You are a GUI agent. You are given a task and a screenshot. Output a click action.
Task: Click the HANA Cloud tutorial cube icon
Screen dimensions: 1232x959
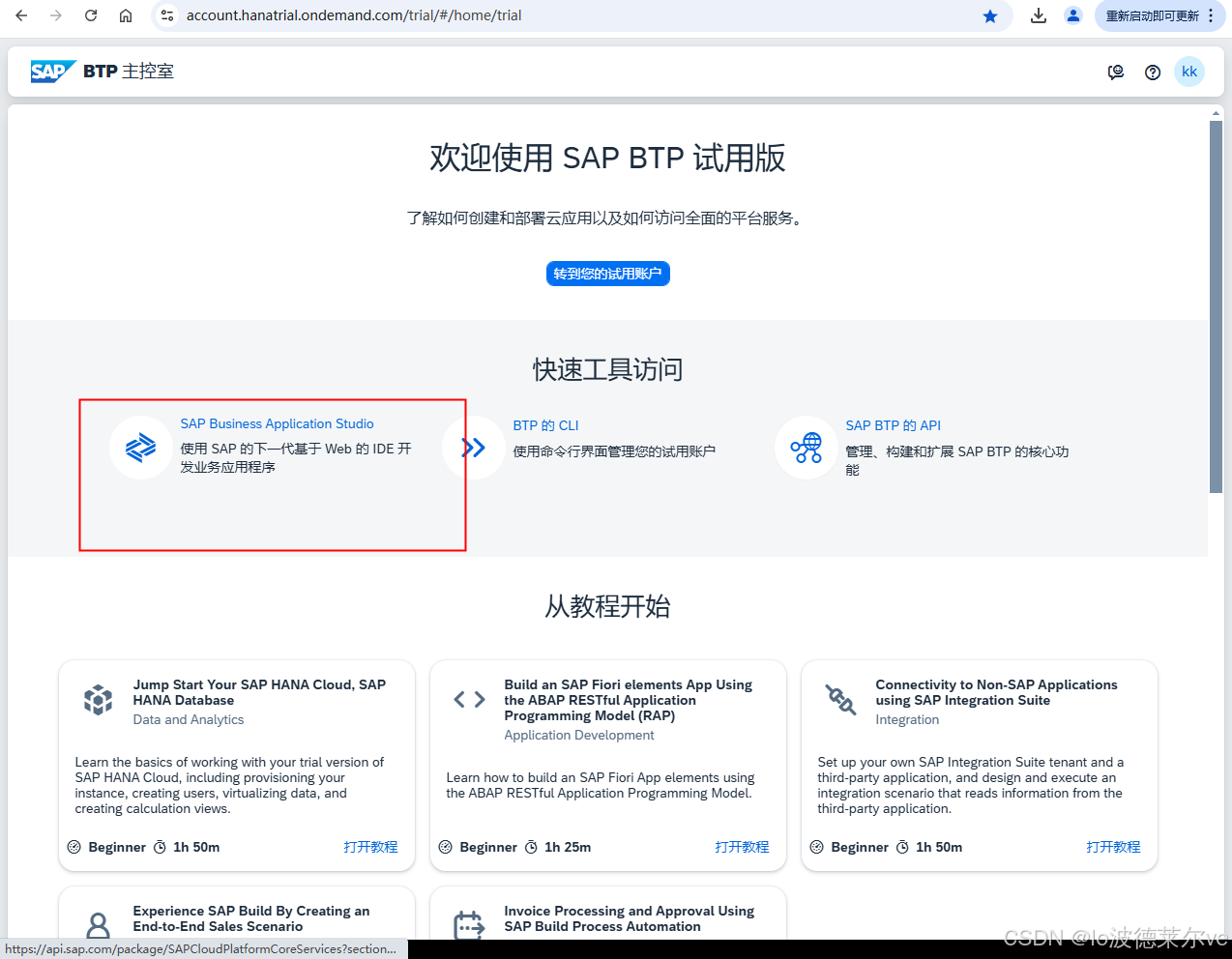99,699
